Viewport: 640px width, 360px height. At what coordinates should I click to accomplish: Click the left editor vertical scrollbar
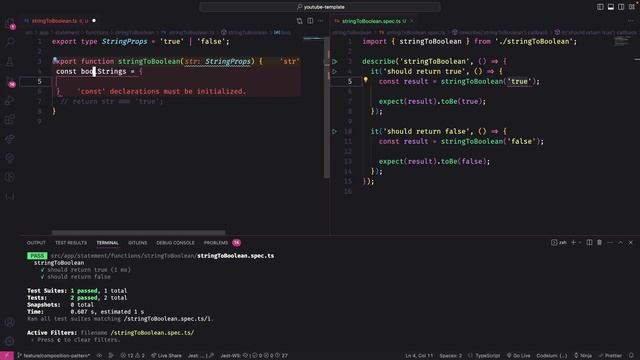(x=327, y=107)
